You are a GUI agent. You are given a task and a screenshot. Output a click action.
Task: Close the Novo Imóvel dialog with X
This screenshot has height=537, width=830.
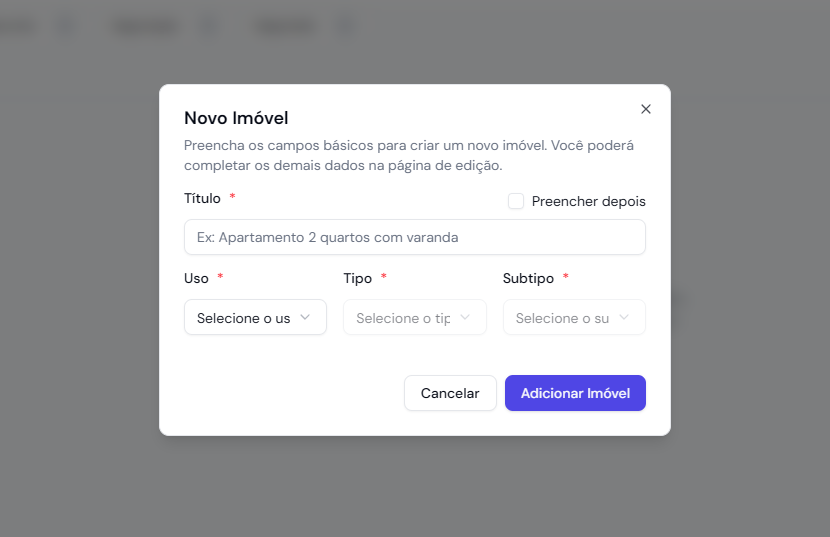tap(645, 109)
